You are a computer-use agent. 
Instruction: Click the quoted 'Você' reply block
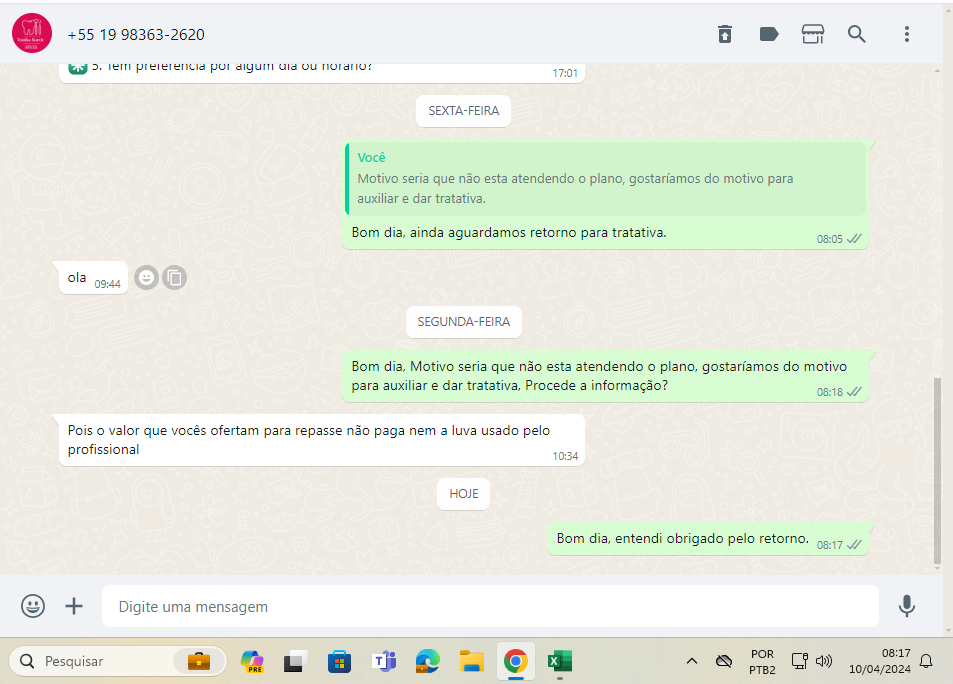click(x=605, y=179)
